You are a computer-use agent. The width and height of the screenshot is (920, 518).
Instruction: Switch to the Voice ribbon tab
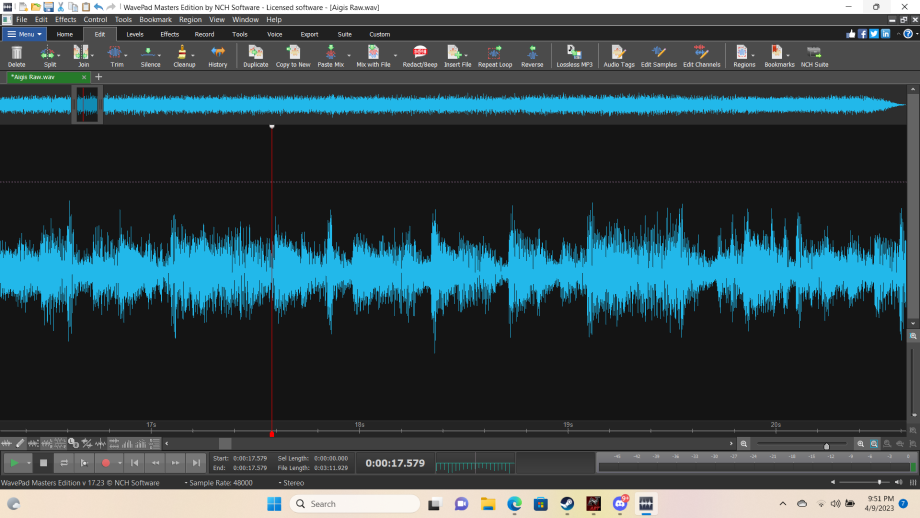[x=274, y=34]
